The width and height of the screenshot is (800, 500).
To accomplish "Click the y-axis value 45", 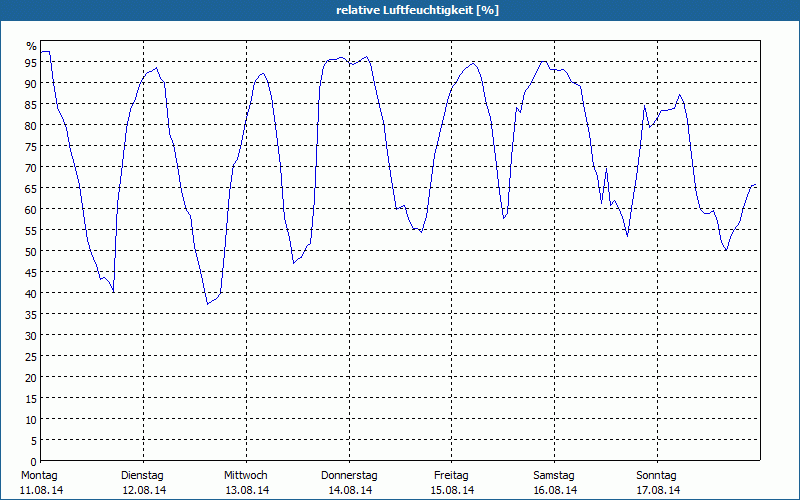I will point(31,272).
